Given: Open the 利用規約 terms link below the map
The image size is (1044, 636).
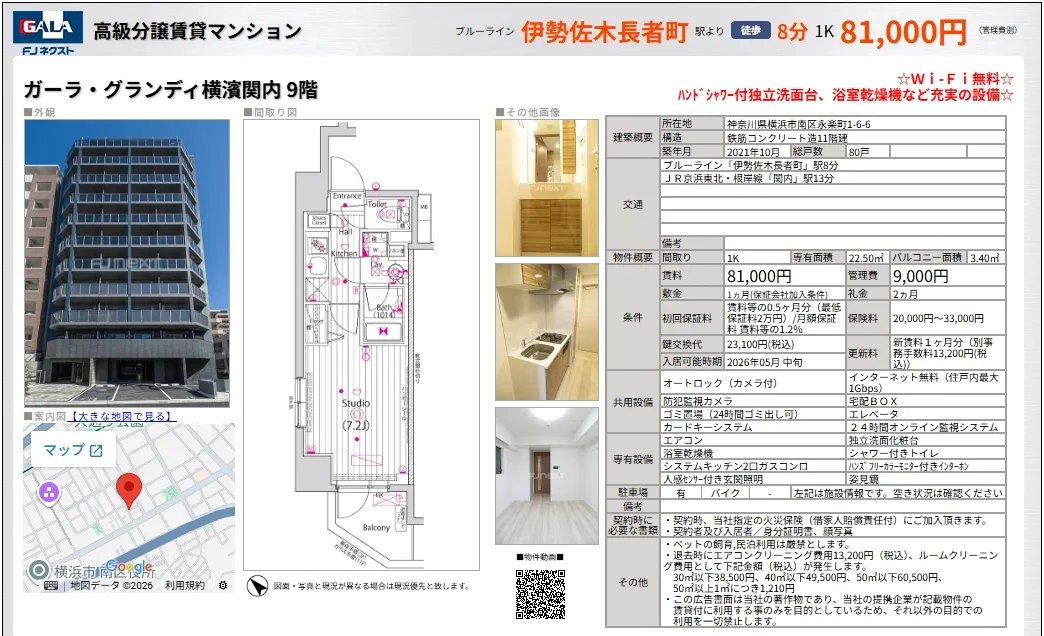Looking at the screenshot, I should (x=187, y=585).
